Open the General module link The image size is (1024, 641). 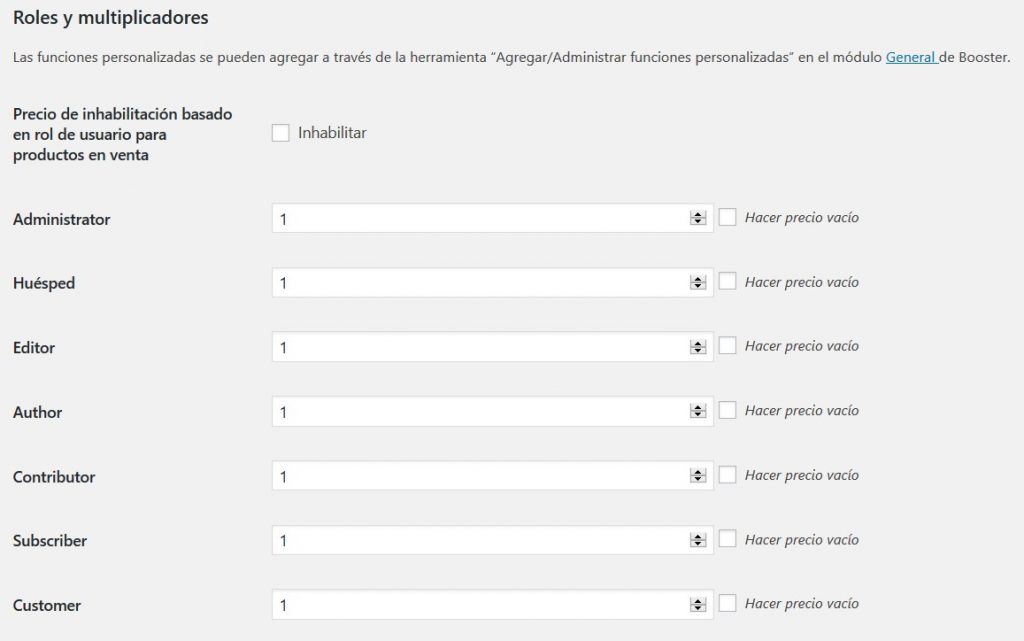pos(910,58)
